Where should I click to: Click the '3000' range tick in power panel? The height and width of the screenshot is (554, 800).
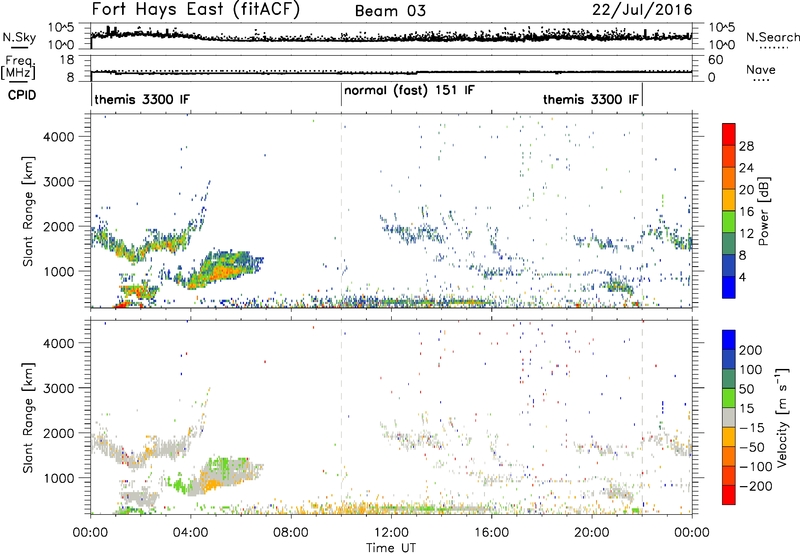59,182
